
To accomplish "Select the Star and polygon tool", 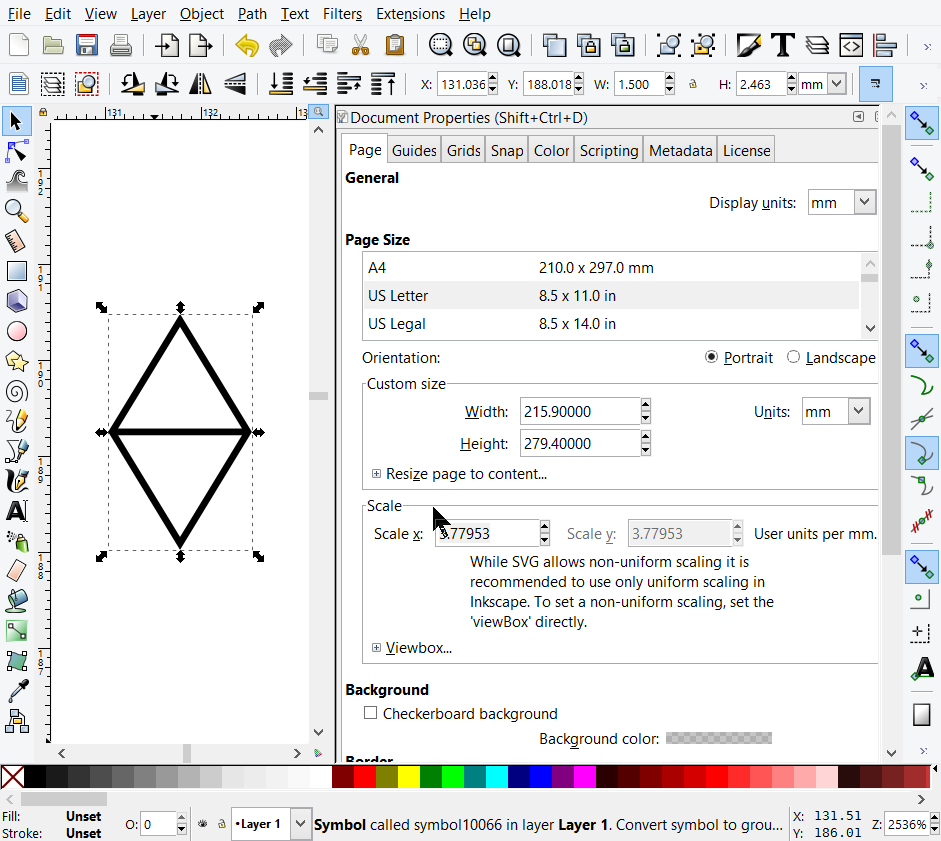I will 16,361.
